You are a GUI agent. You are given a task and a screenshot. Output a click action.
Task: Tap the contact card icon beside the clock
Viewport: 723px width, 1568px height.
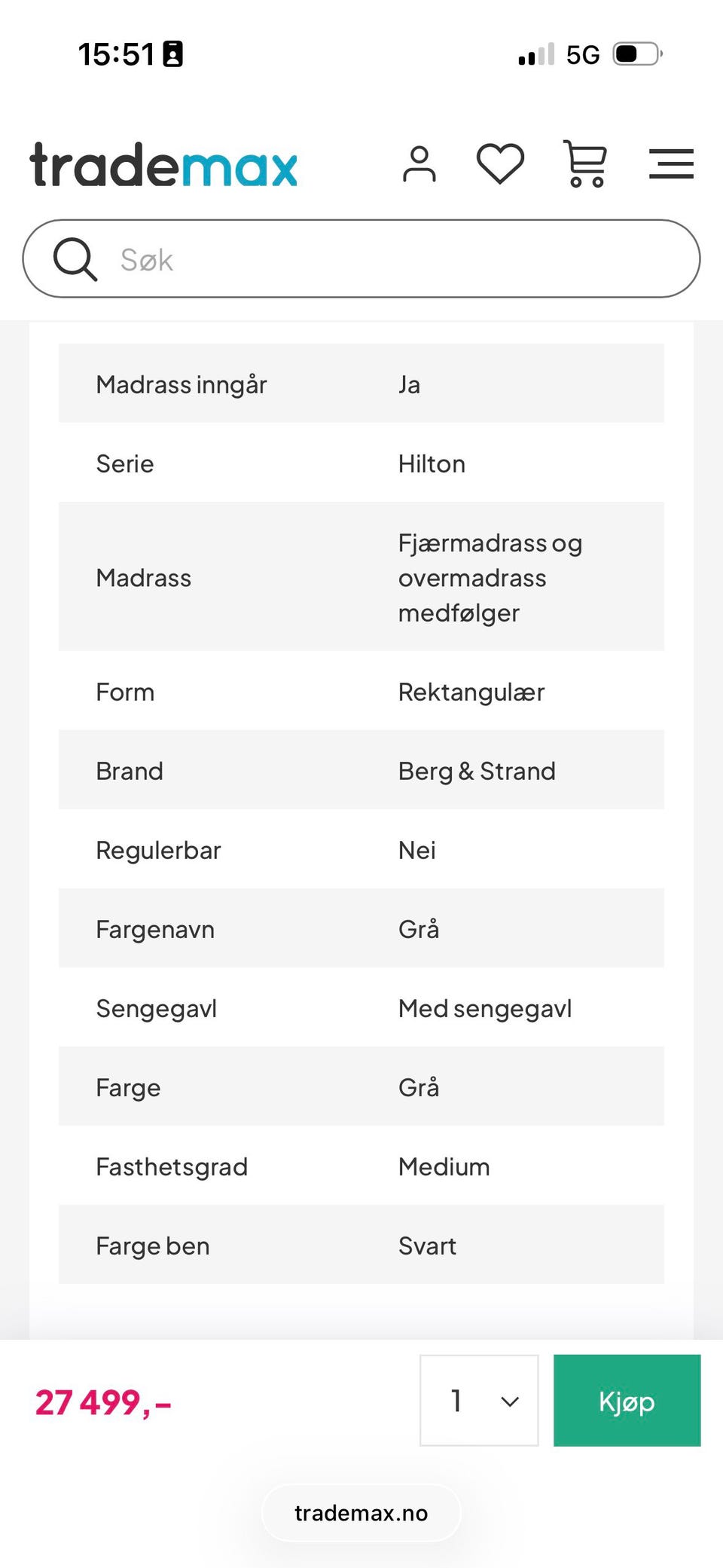pyautogui.click(x=173, y=54)
